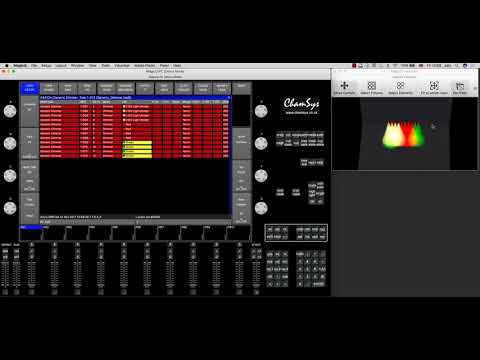
Task: Open the File menu
Action: [x=34, y=66]
